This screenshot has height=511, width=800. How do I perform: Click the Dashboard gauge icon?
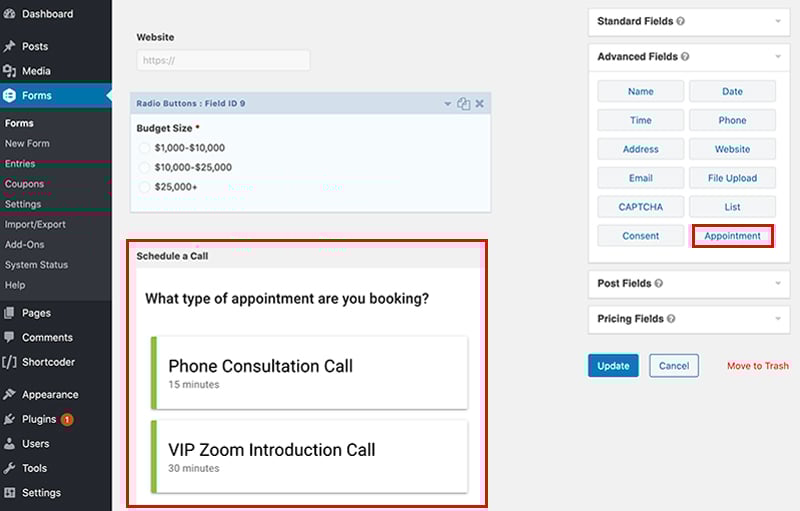click(9, 14)
